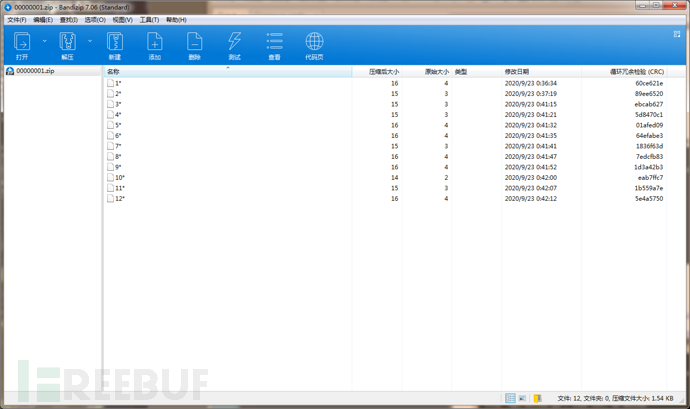Click the file icon of row 12*
This screenshot has width=690, height=409.
[x=110, y=199]
